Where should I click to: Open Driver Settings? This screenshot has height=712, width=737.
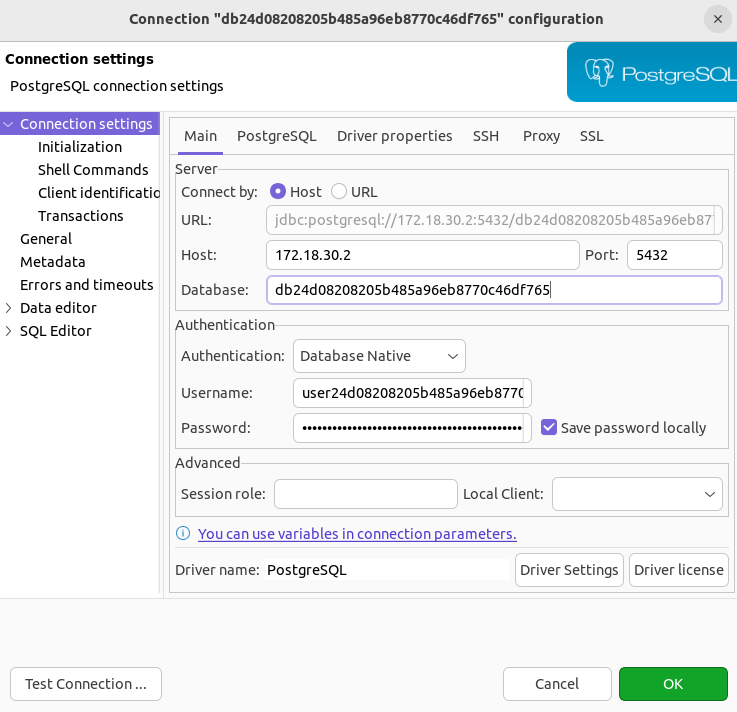[569, 570]
